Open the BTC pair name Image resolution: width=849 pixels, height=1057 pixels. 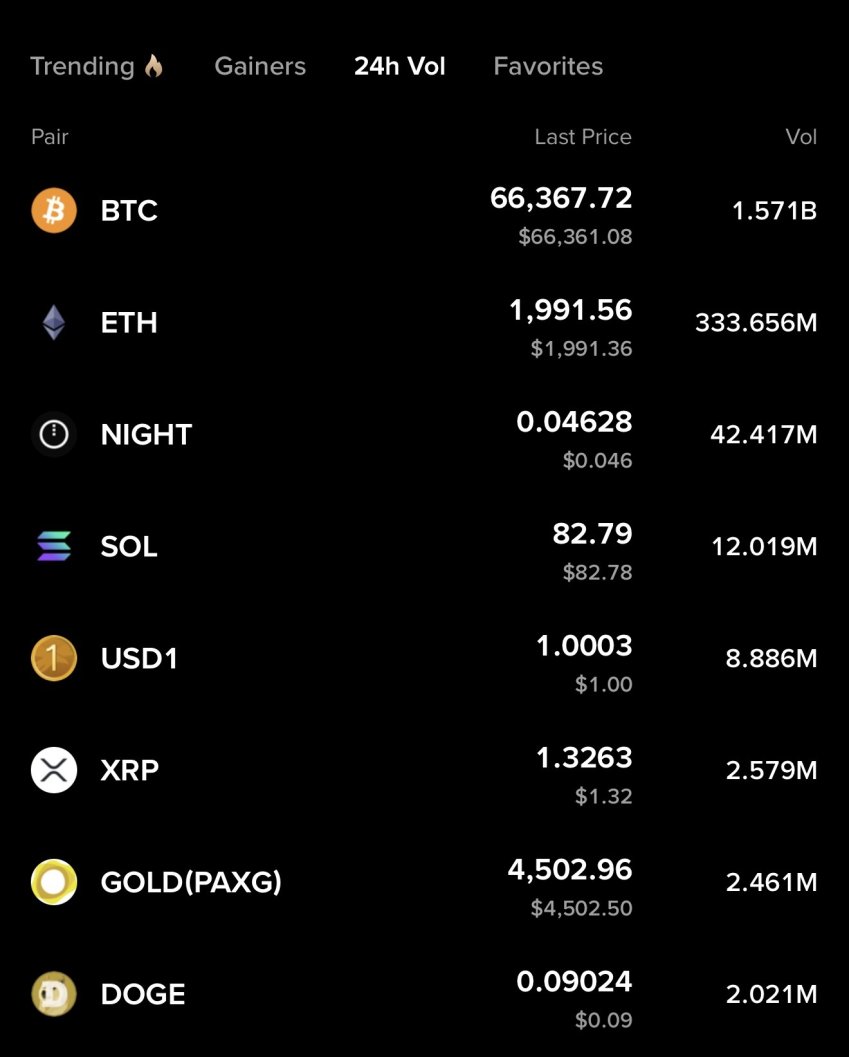click(x=129, y=211)
